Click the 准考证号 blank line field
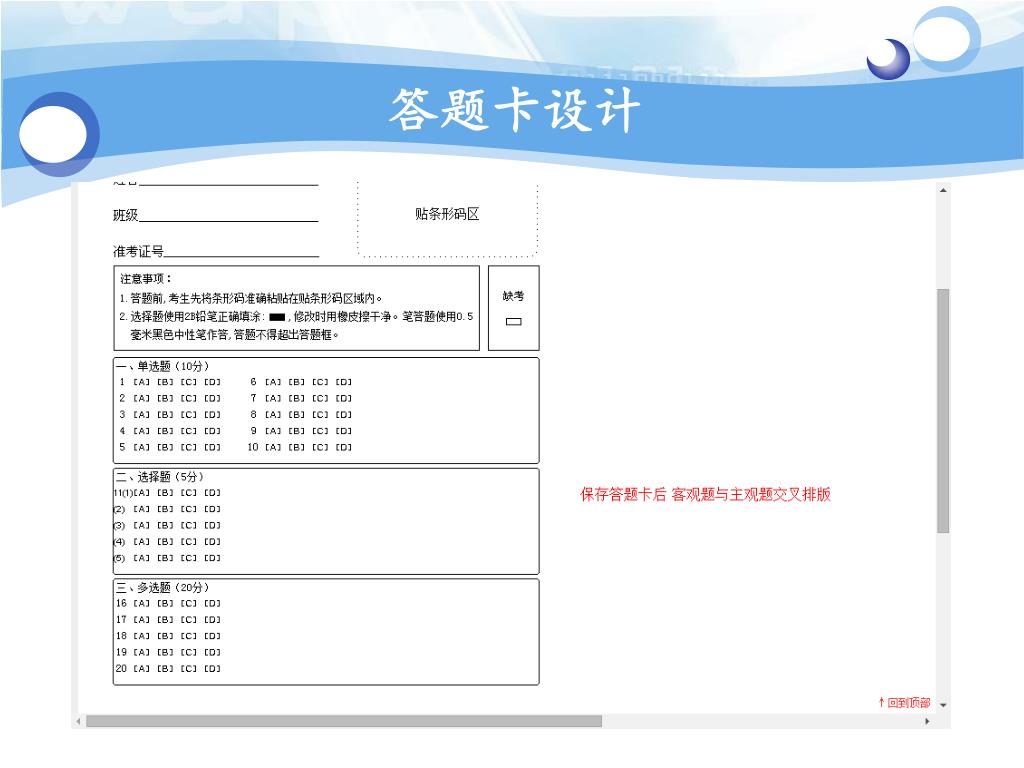Image resolution: width=1024 pixels, height=768 pixels. (x=241, y=251)
